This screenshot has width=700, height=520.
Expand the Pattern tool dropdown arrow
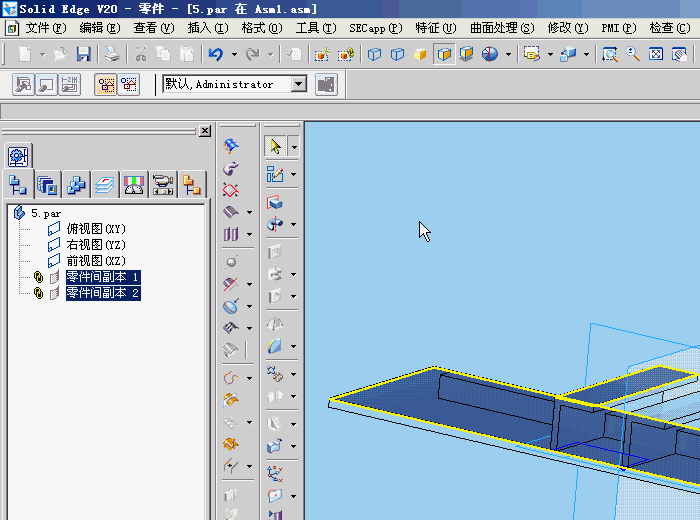294,374
